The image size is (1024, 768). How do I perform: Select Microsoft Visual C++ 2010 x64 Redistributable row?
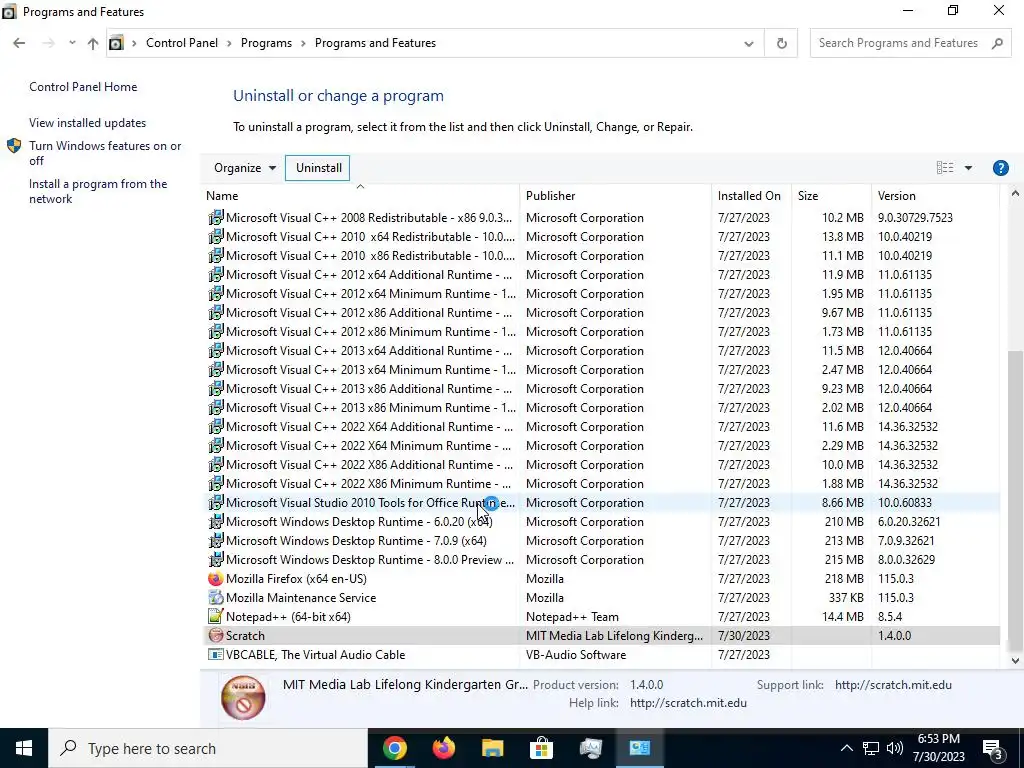pyautogui.click(x=601, y=236)
